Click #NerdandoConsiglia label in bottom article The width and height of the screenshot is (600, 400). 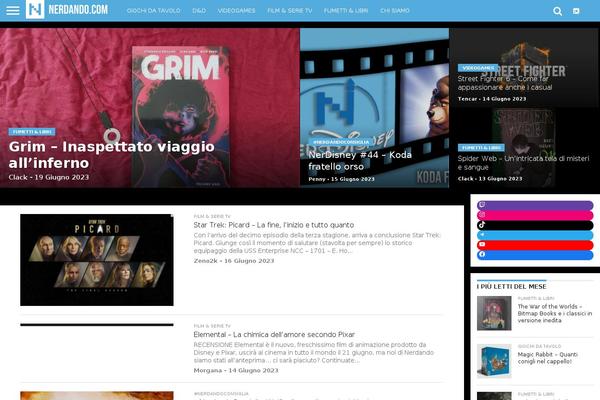[221, 393]
